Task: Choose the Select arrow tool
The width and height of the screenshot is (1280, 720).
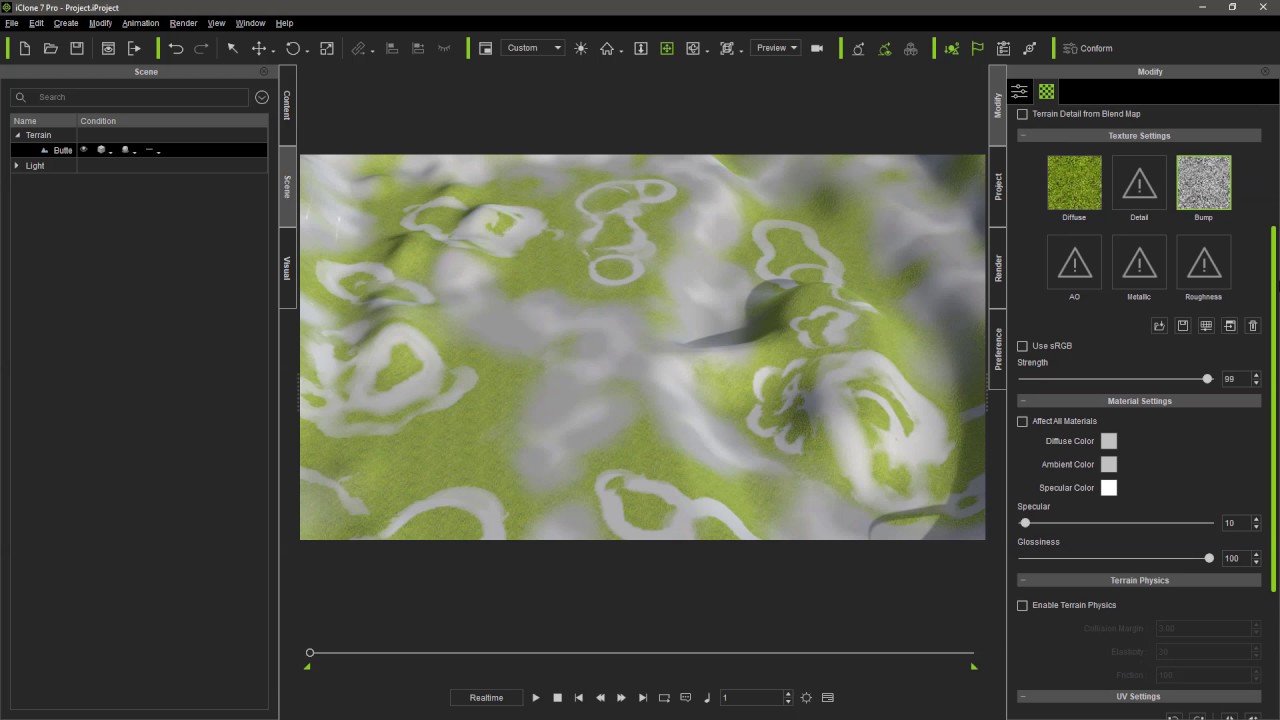Action: (x=232, y=48)
